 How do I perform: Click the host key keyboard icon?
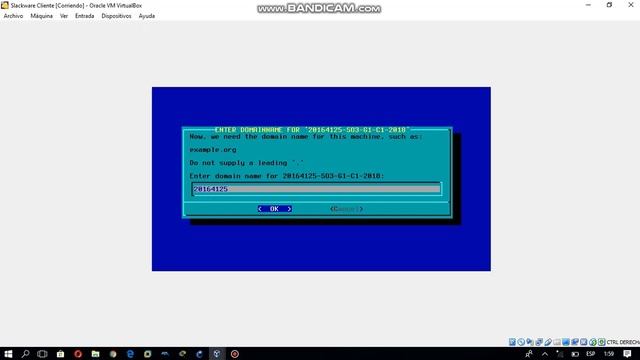602,342
